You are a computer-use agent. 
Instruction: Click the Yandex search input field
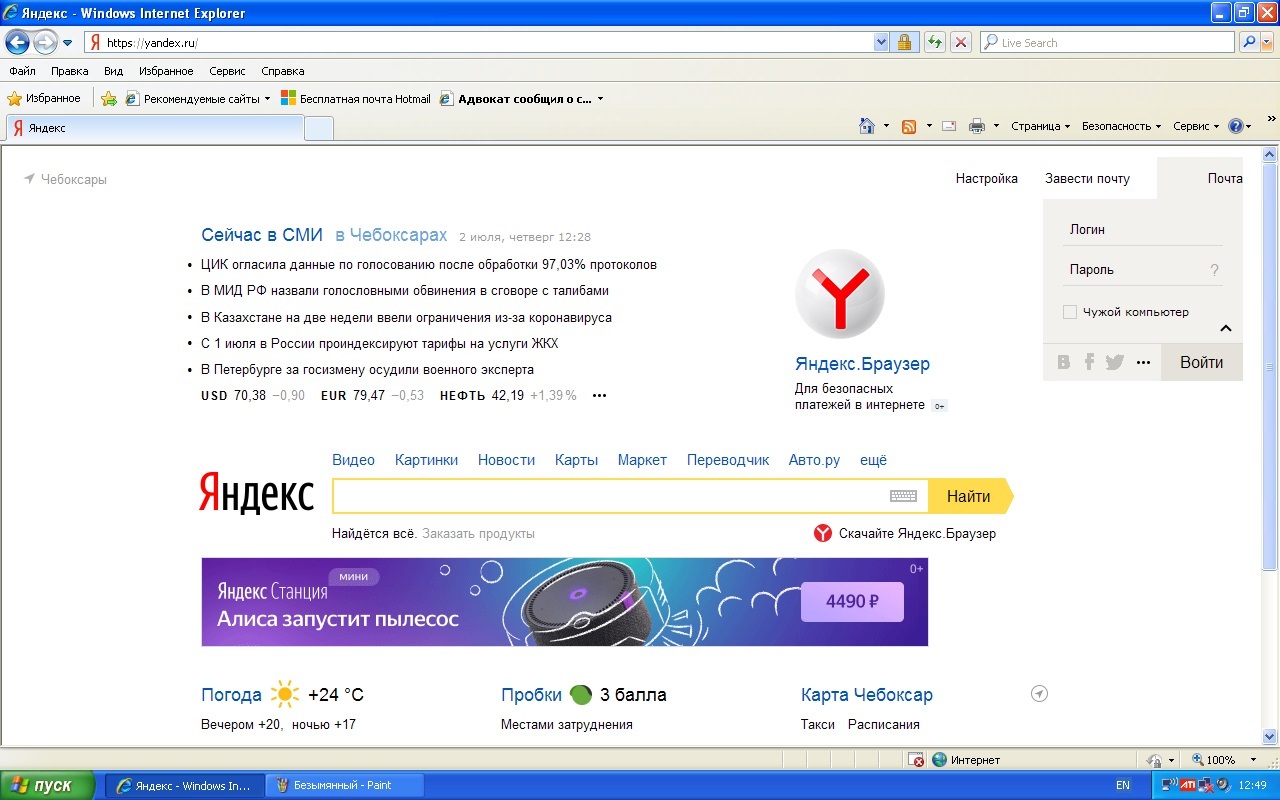tap(610, 496)
